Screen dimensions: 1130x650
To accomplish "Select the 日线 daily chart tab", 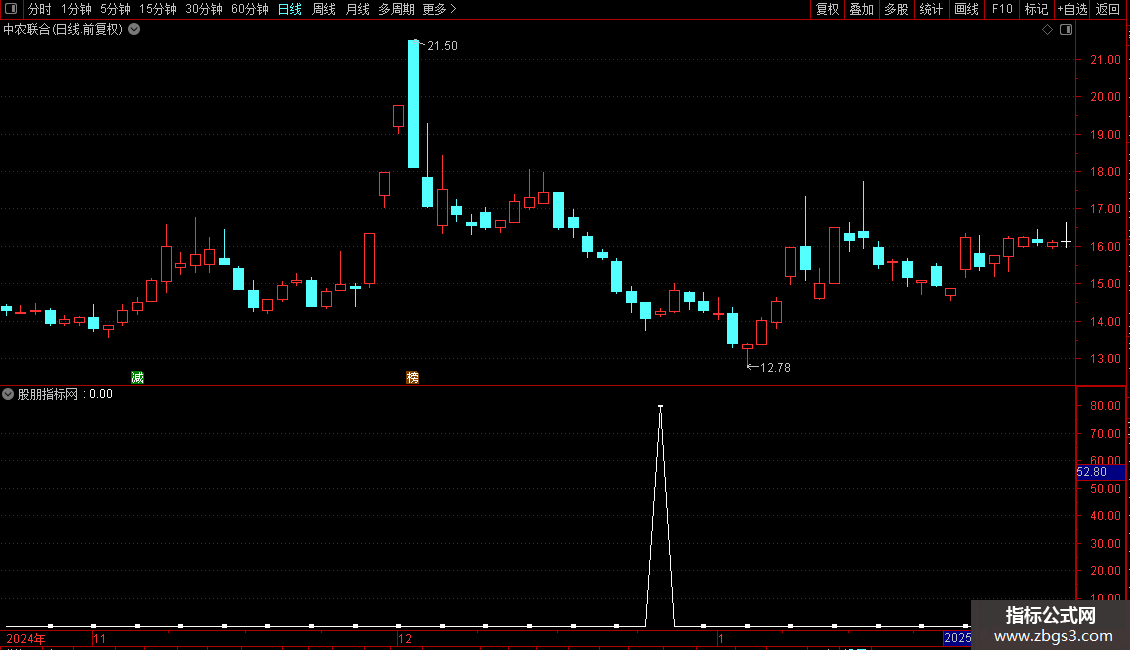I will point(290,9).
